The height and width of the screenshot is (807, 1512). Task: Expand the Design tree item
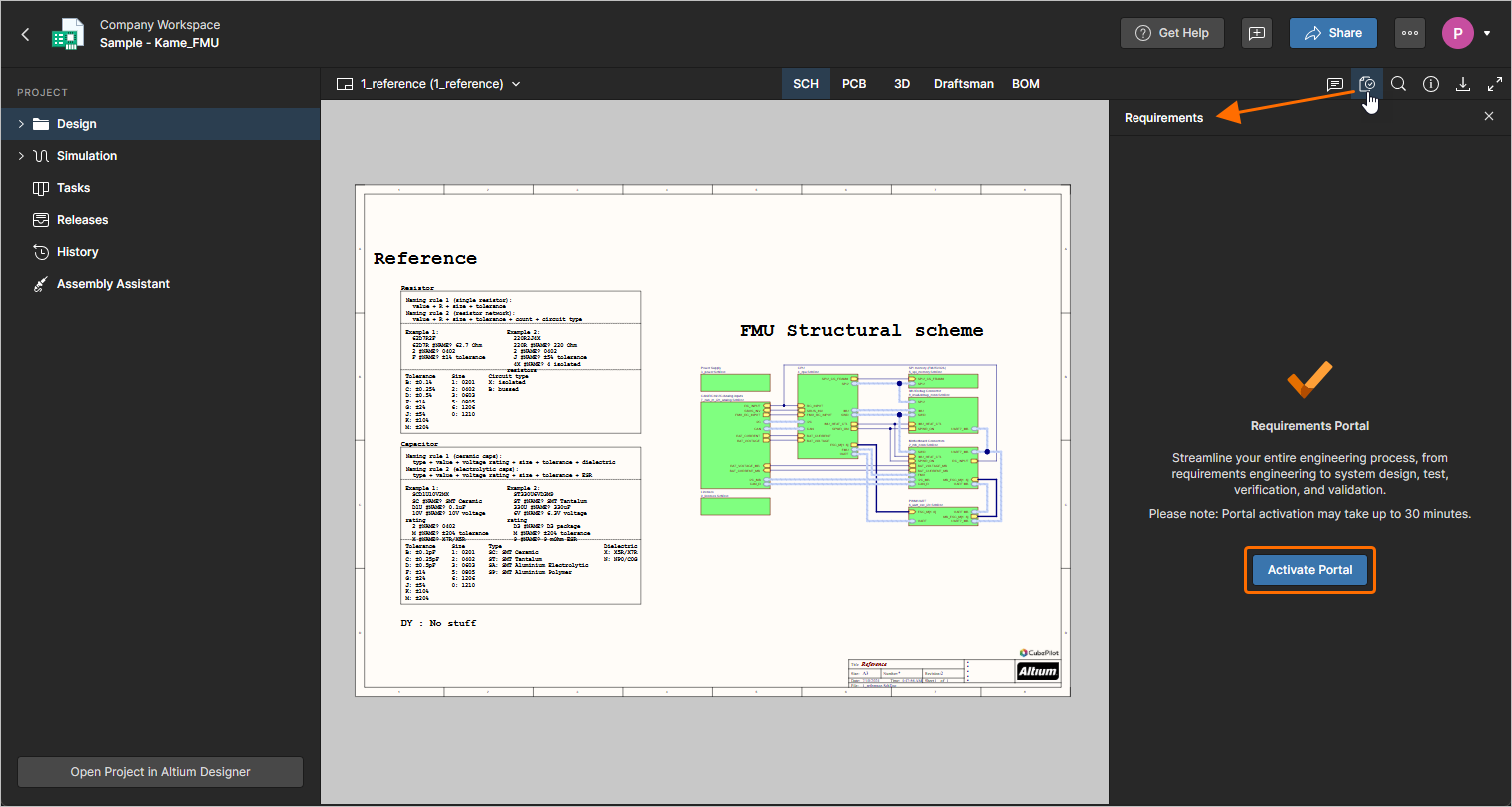pos(21,124)
